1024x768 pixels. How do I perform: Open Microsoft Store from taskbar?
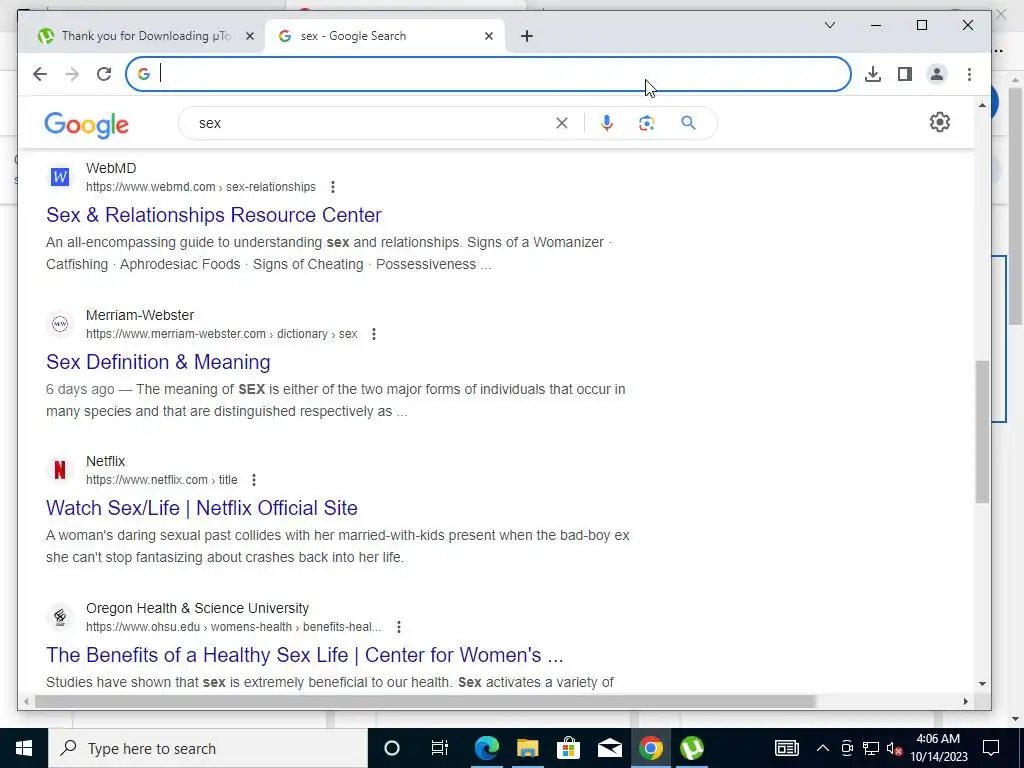[569, 748]
